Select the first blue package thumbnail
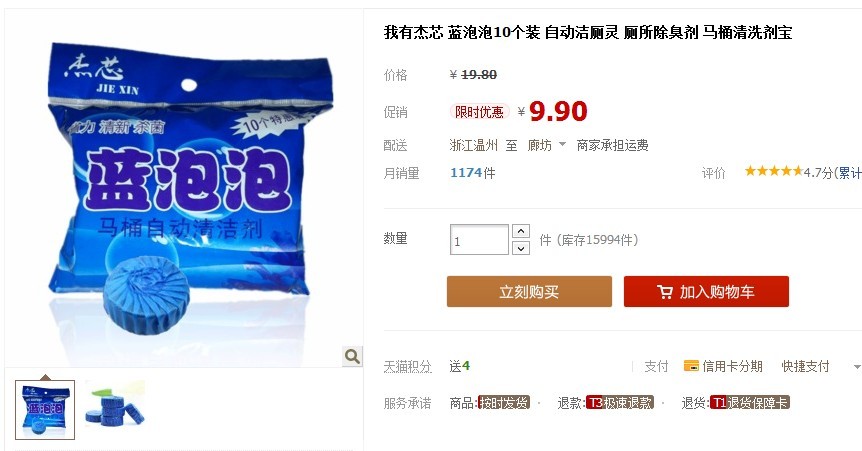This screenshot has height=451, width=862. (45, 410)
